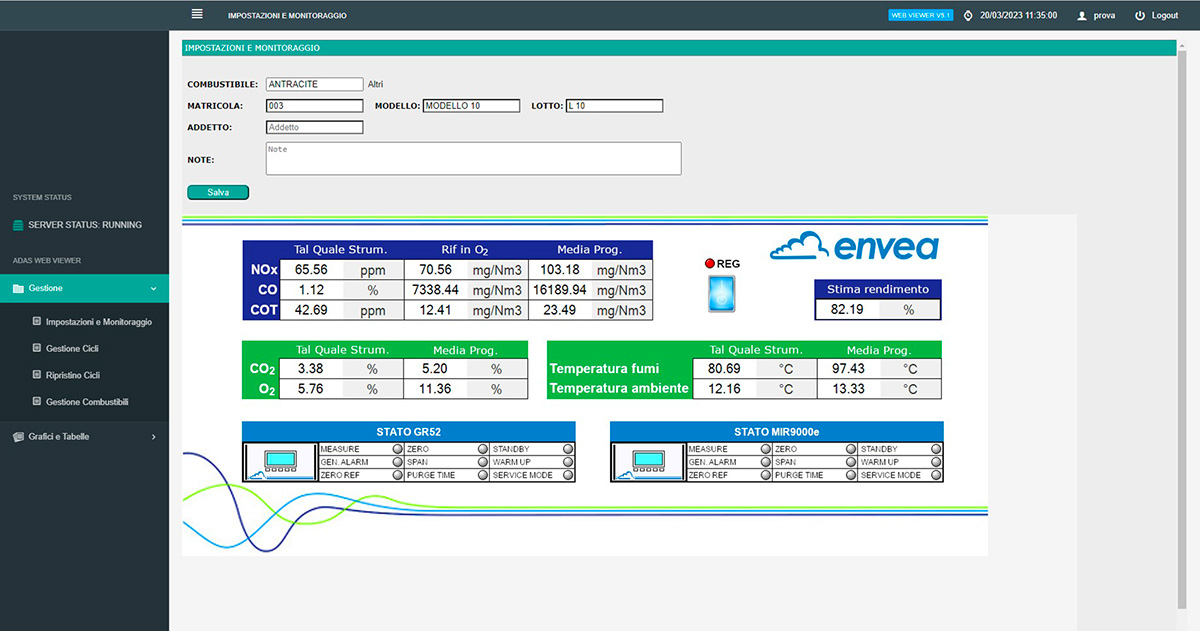Focus the Modello field showing MODELLO 10
Screen dimensions: 1200x631
click(x=471, y=106)
